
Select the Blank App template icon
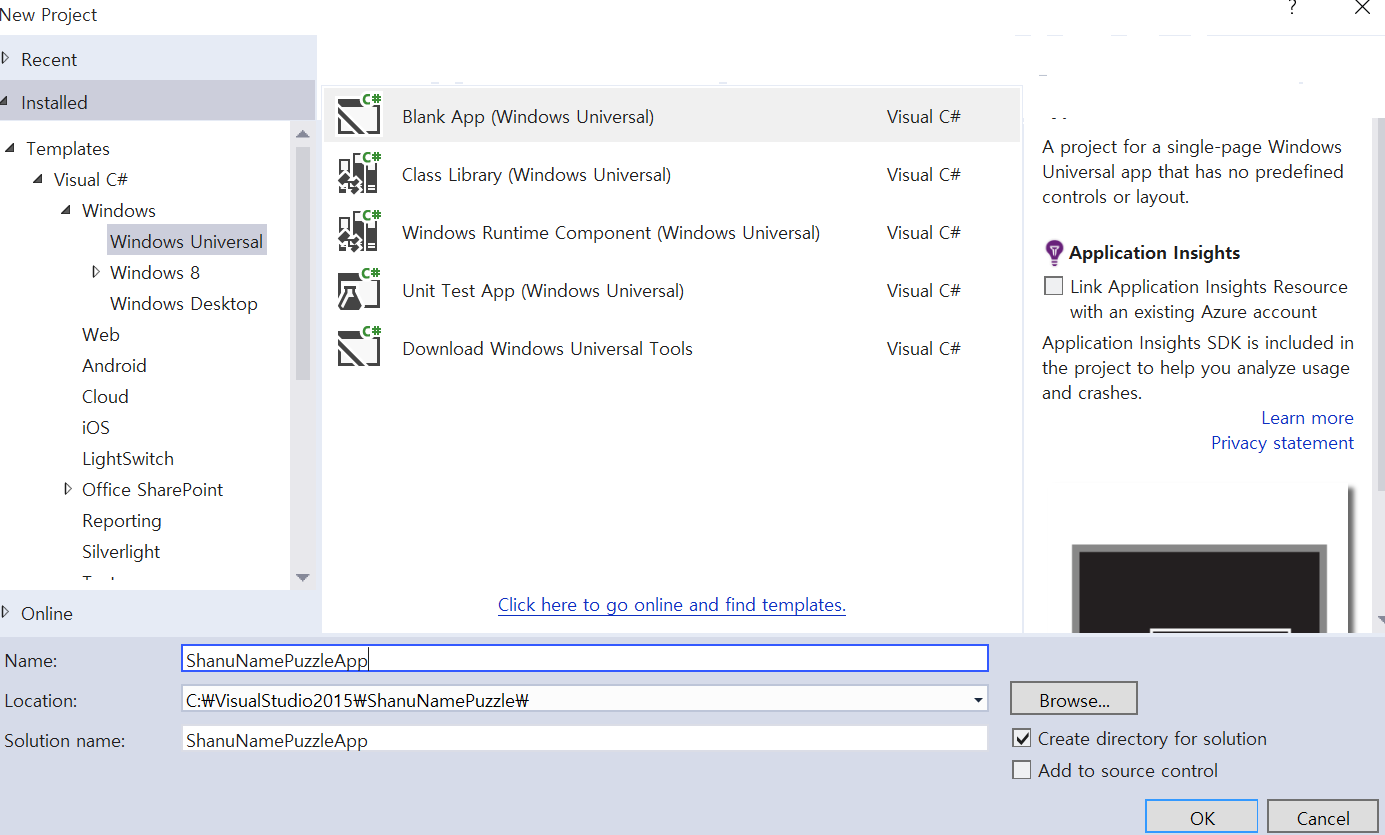click(x=359, y=114)
